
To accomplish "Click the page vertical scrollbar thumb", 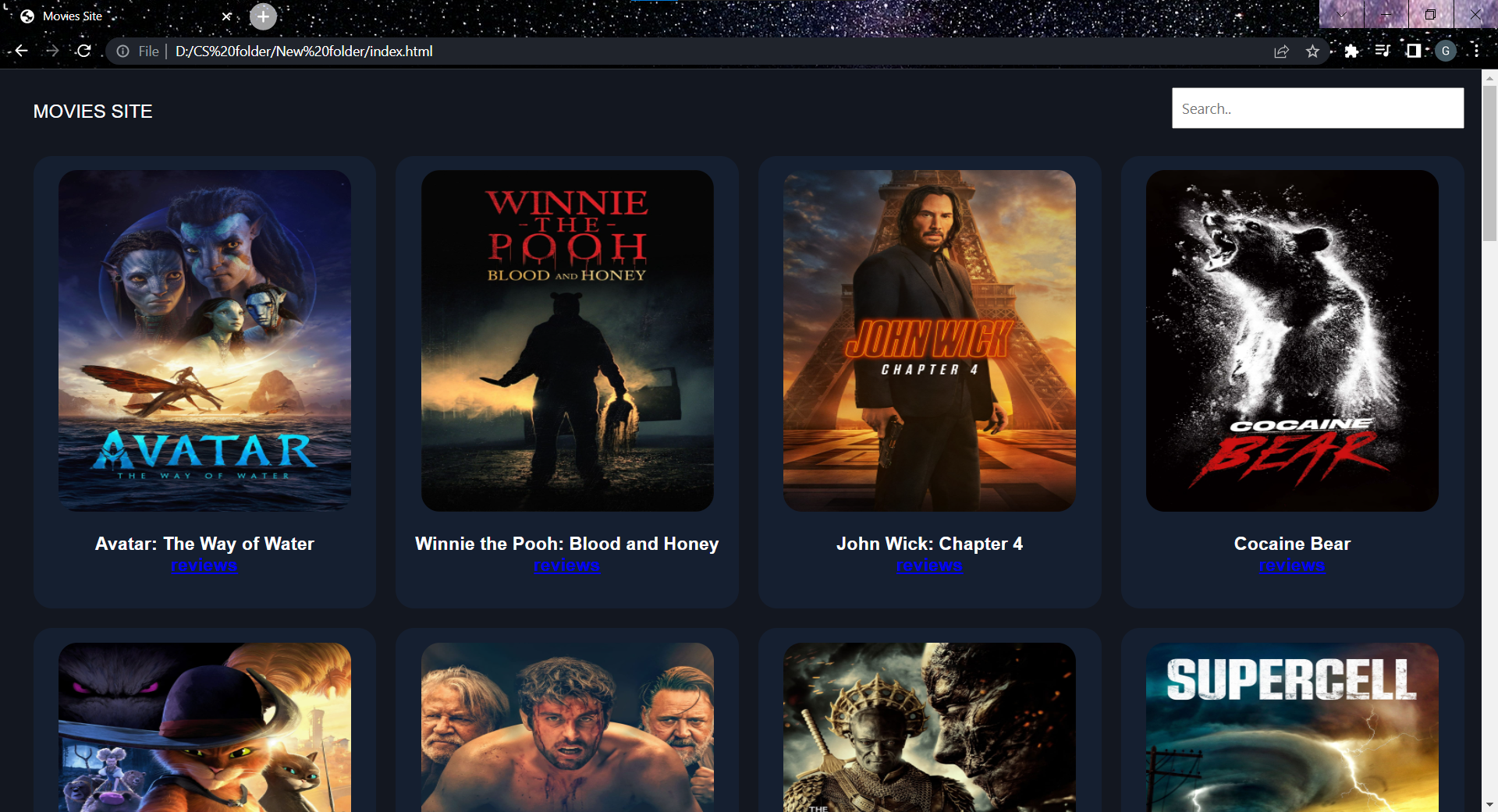I will point(1489,164).
